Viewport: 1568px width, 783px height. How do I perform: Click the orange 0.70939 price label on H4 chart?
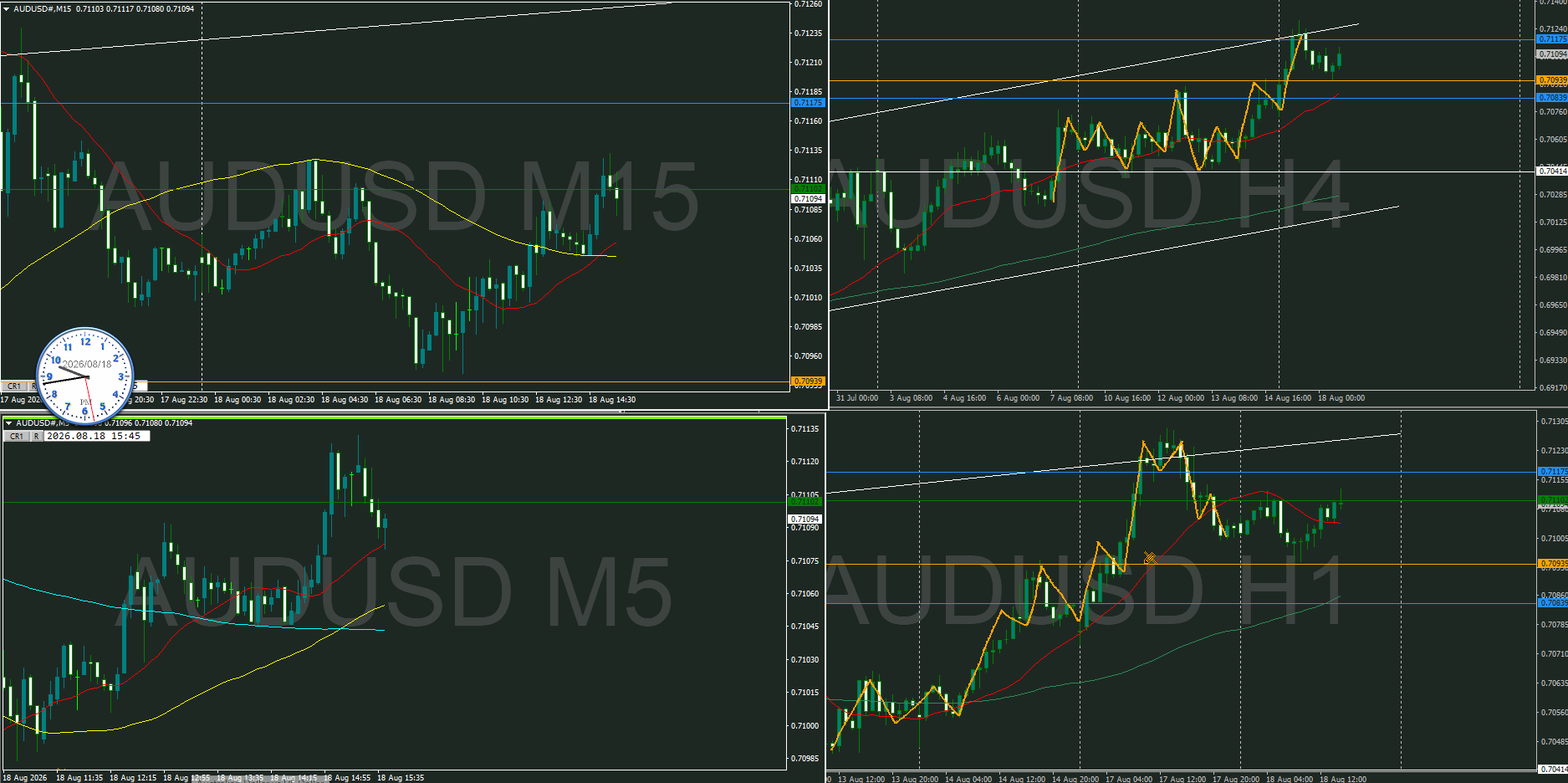(1552, 80)
